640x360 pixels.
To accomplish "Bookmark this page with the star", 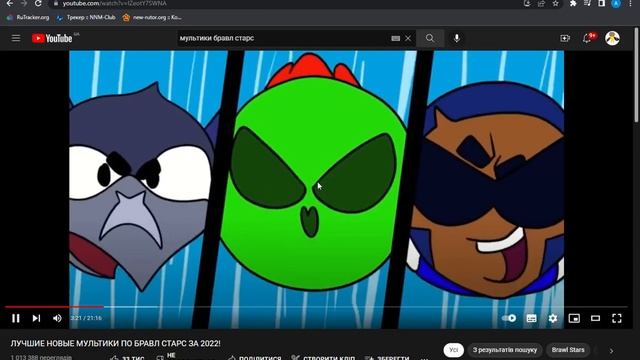I will point(556,3).
